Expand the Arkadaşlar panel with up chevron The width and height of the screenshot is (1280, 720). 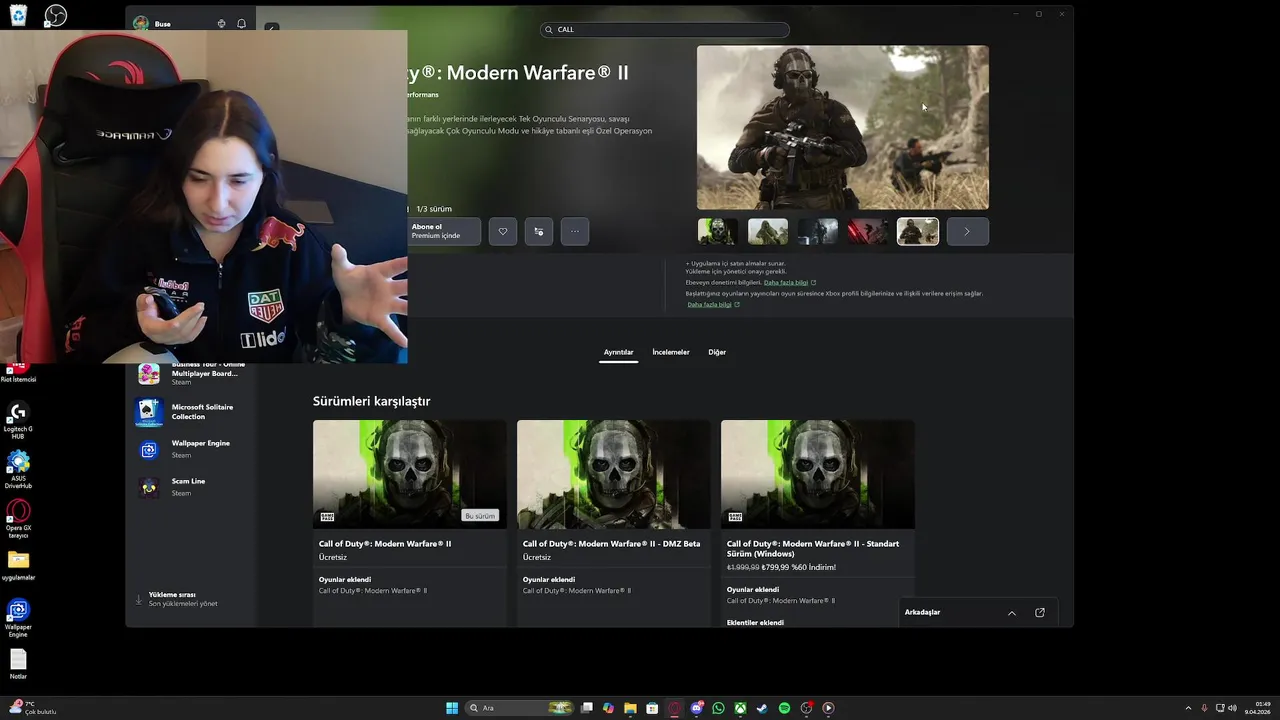pyautogui.click(x=1012, y=613)
